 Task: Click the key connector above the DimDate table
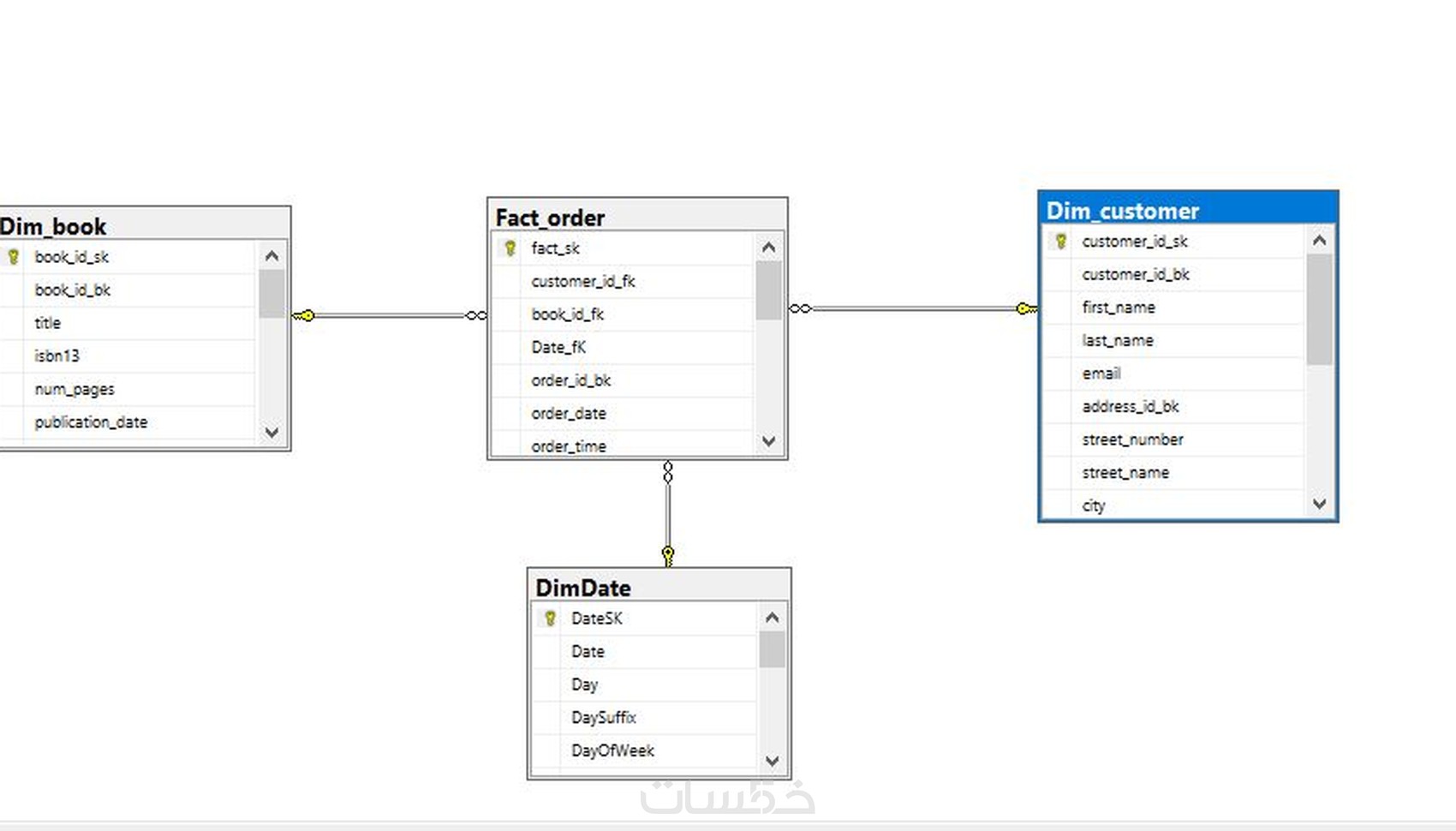tap(667, 553)
